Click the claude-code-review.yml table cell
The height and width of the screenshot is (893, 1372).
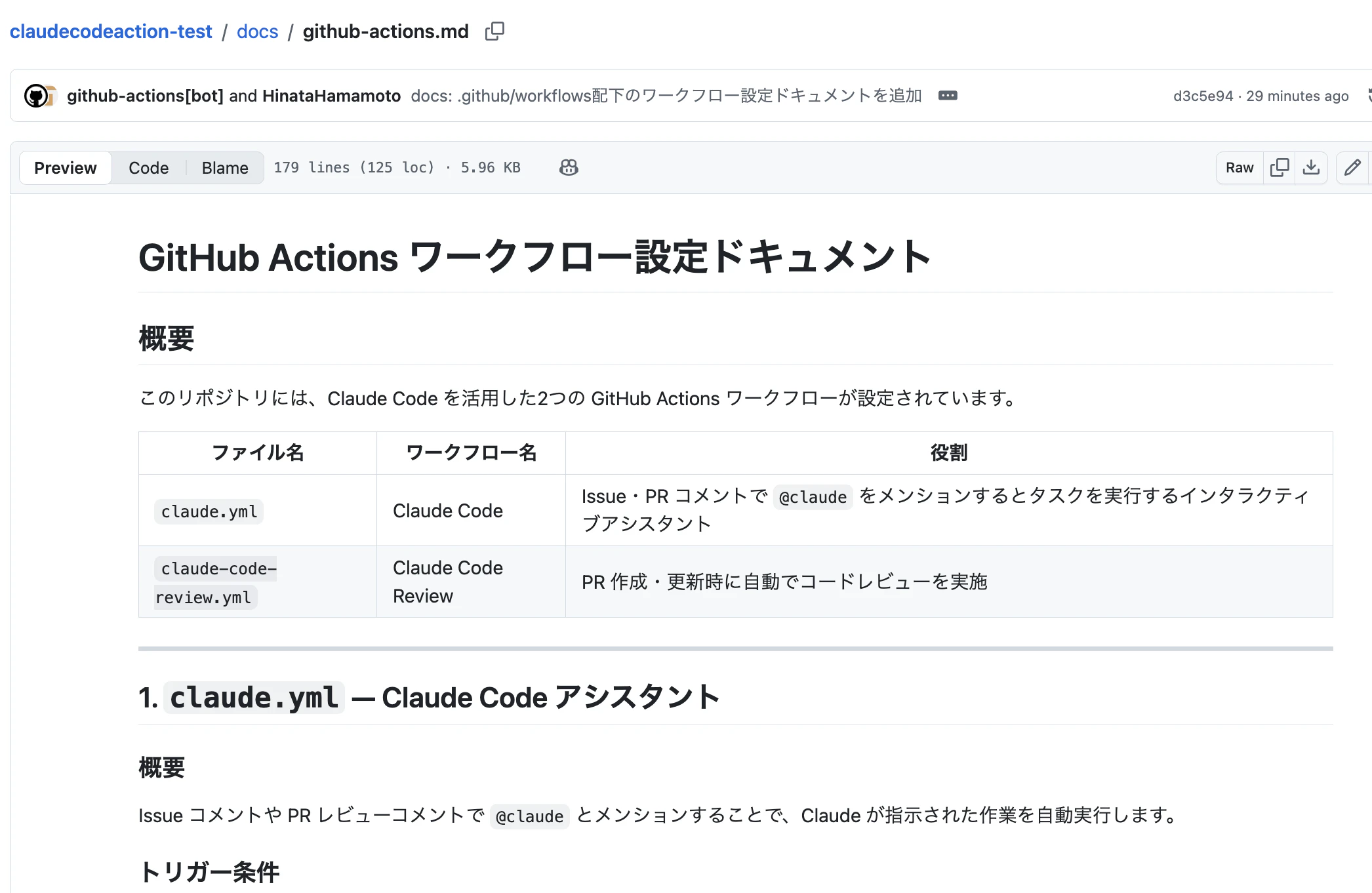tap(258, 582)
